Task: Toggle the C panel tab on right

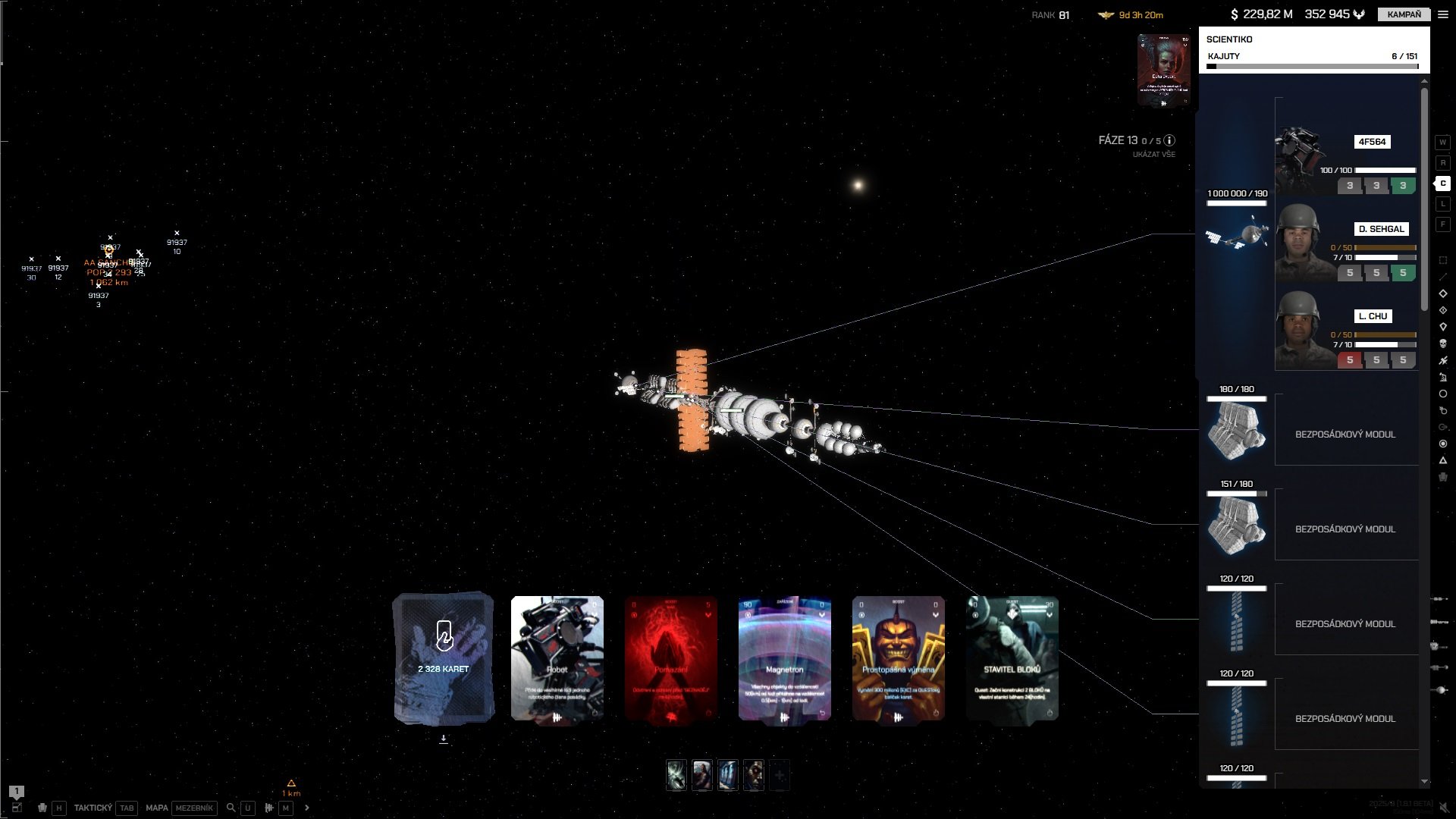Action: tap(1442, 184)
